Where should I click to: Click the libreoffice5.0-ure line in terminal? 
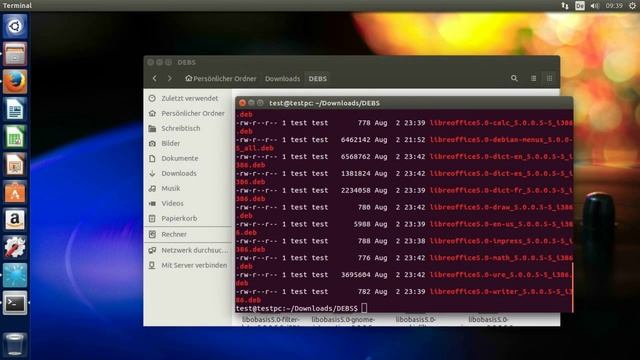click(x=404, y=275)
